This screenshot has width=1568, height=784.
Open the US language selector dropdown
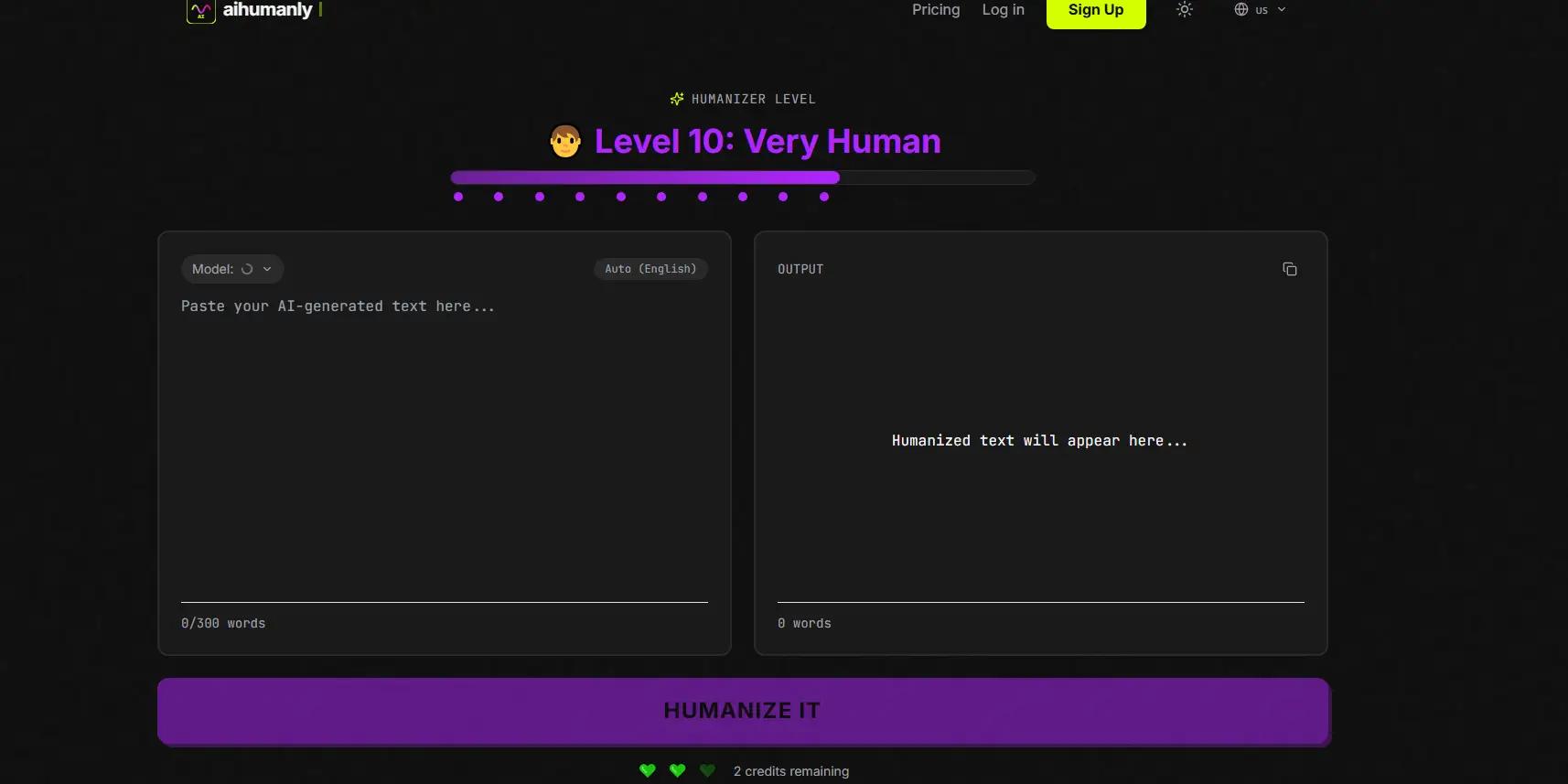1260,9
